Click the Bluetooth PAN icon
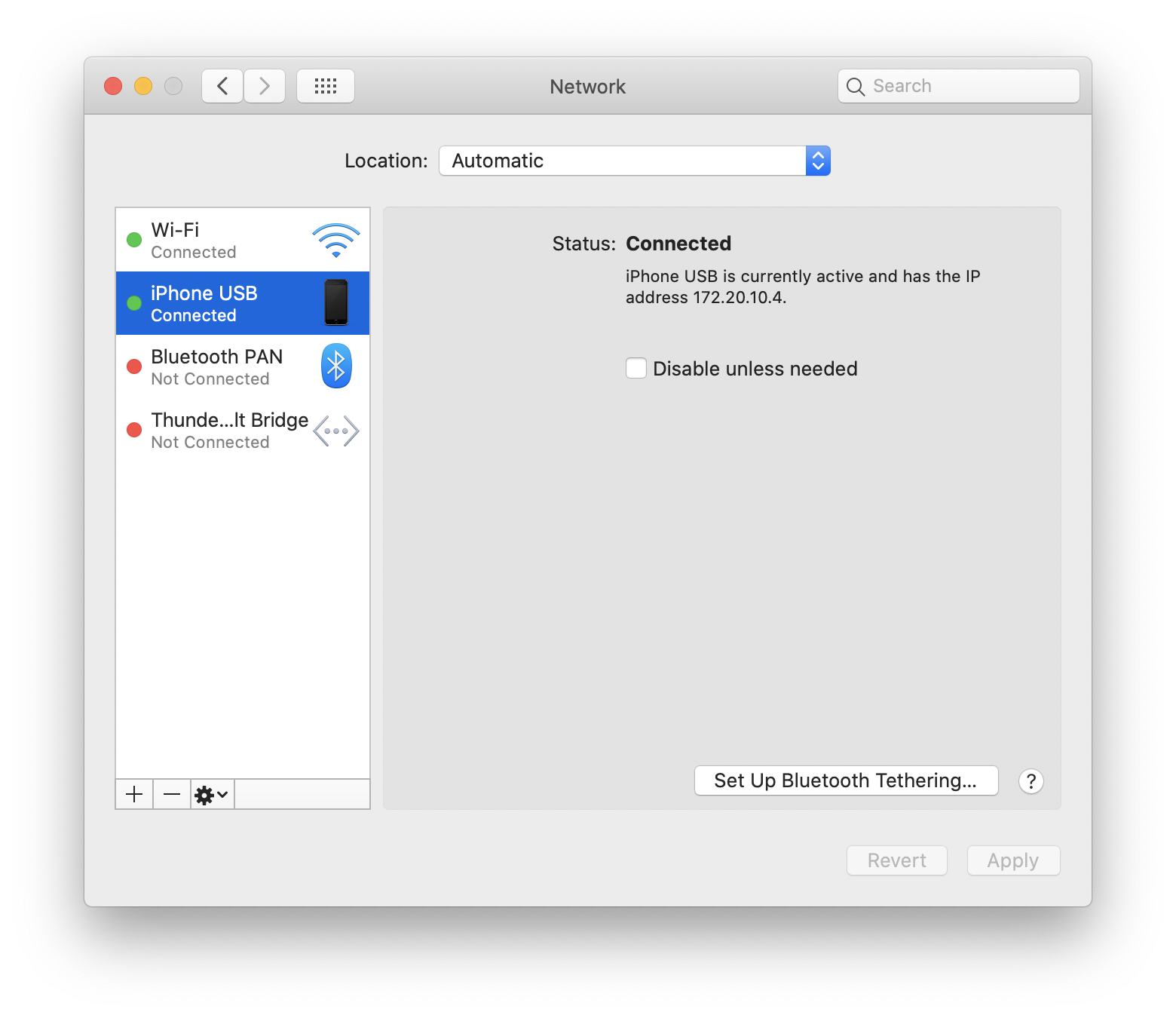The width and height of the screenshot is (1176, 1018). (335, 366)
